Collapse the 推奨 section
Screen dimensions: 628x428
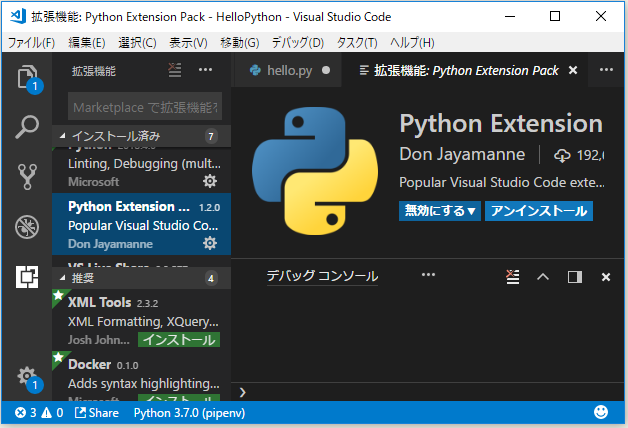pyautogui.click(x=141, y=278)
